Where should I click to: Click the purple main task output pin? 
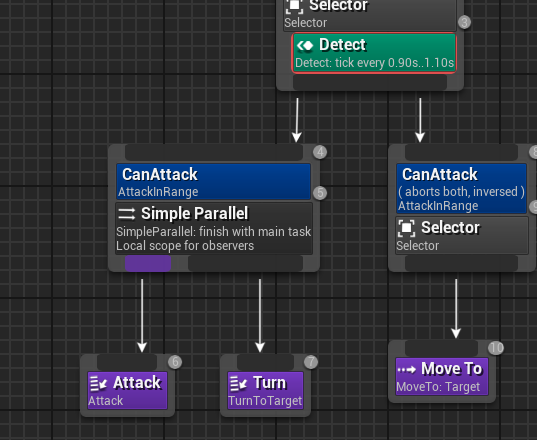(148, 263)
